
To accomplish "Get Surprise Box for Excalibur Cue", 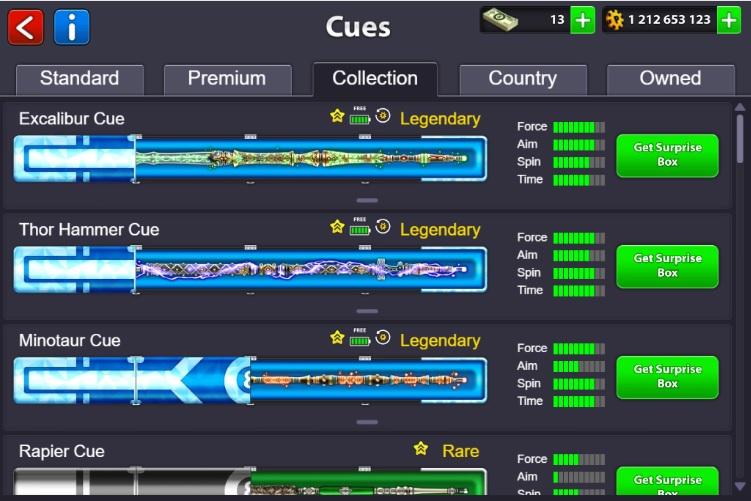I will click(x=667, y=155).
